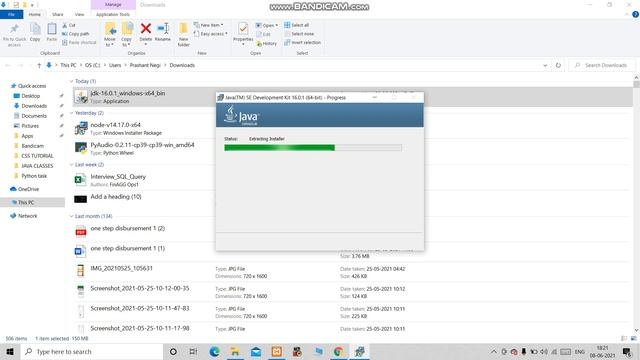Click the Search Downloads box
Image resolution: width=640 pixels, height=360 pixels.
point(603,65)
